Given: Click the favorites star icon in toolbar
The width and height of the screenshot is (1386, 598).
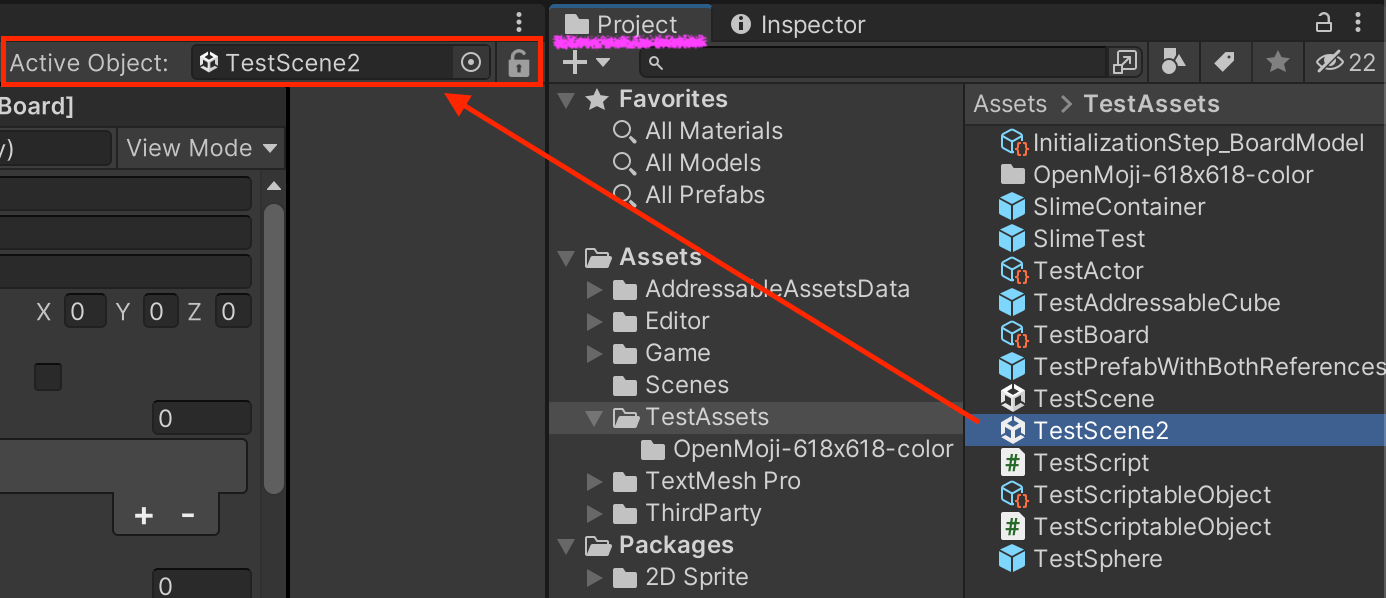Looking at the screenshot, I should [x=1277, y=63].
